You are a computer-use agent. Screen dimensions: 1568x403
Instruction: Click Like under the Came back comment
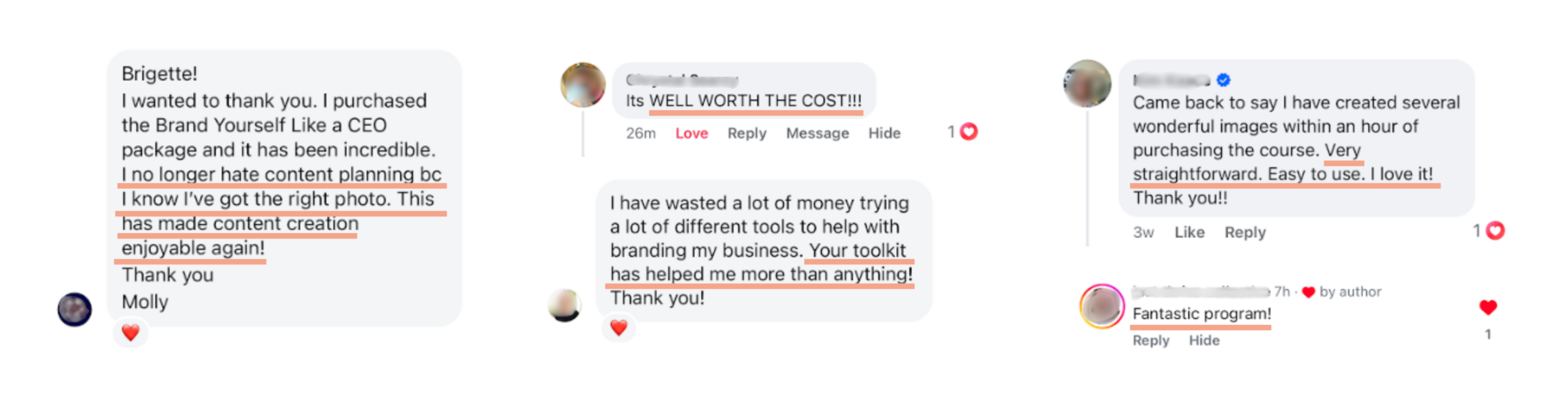coord(1189,232)
